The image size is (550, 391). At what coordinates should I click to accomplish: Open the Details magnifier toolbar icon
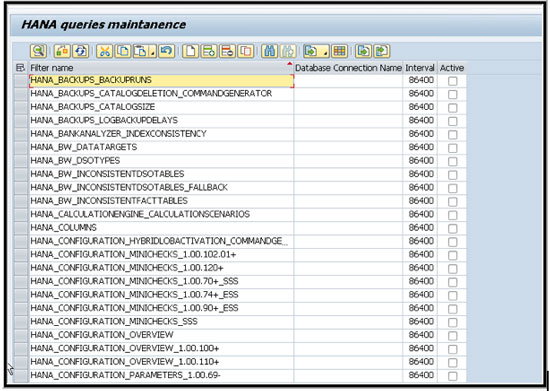(x=38, y=51)
